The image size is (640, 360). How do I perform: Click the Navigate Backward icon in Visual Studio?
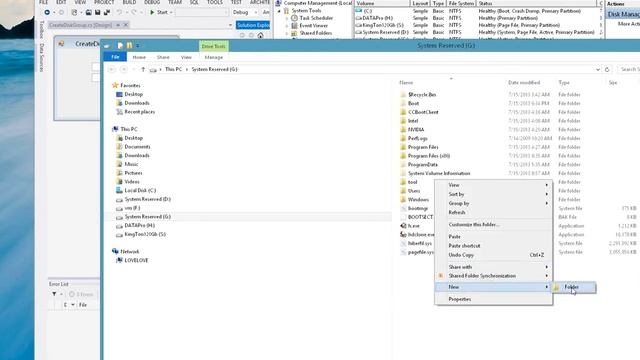tap(47, 12)
